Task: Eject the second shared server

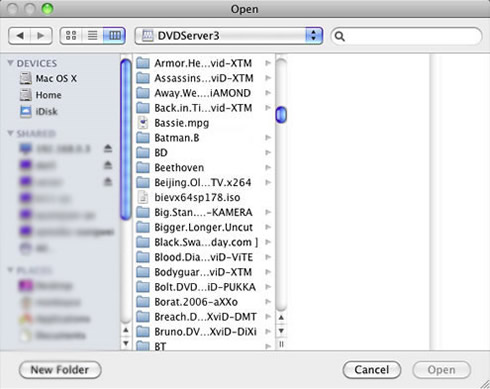Action: coord(108,165)
